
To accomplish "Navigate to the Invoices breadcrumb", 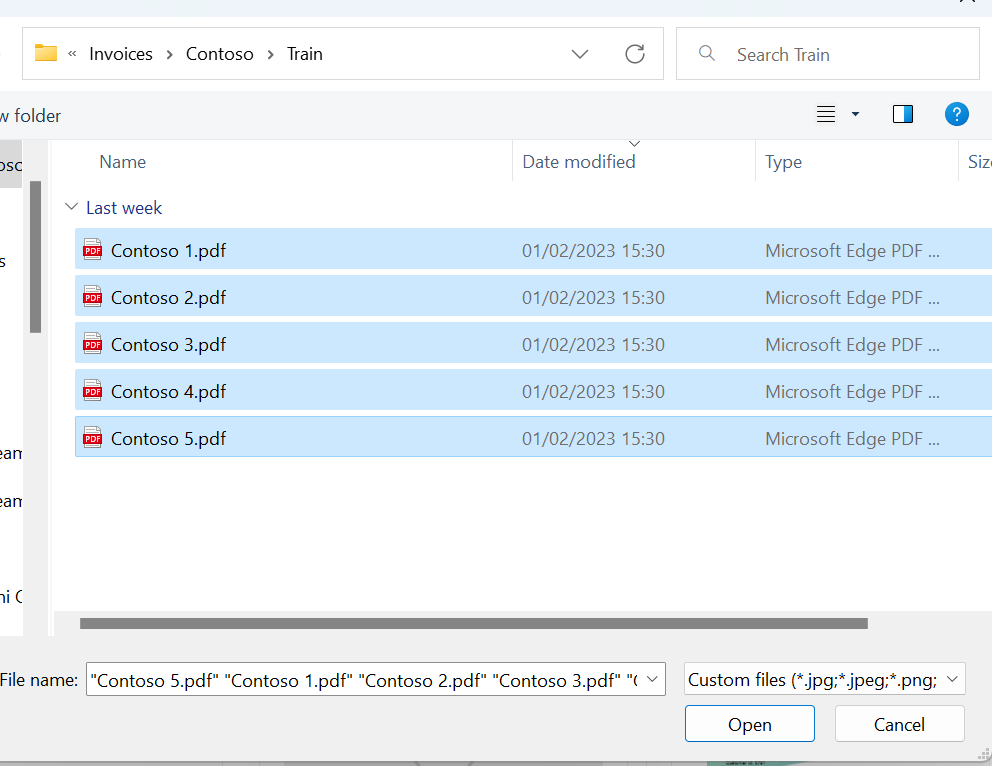I will point(121,54).
